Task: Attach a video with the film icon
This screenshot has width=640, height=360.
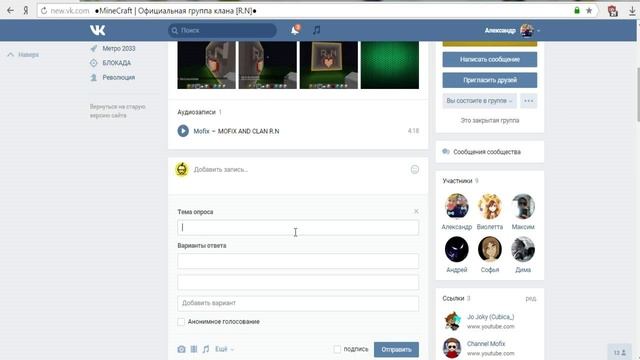Action: [194, 349]
